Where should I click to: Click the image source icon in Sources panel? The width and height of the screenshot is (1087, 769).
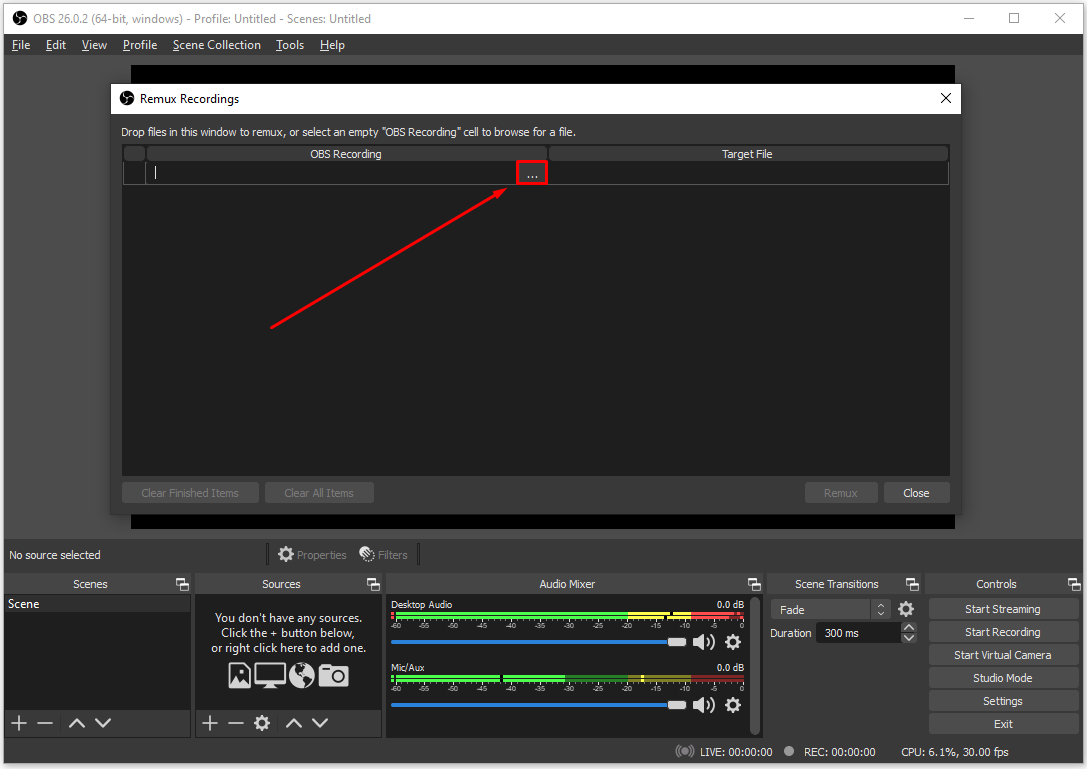pyautogui.click(x=239, y=675)
